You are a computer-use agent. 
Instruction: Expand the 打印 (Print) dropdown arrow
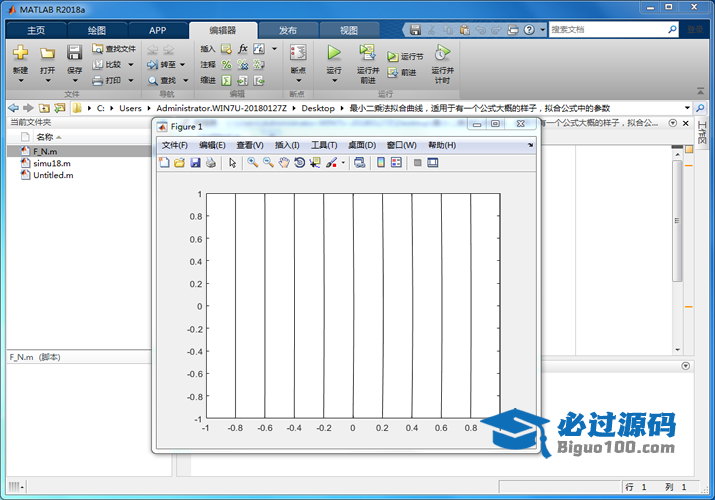[130, 80]
